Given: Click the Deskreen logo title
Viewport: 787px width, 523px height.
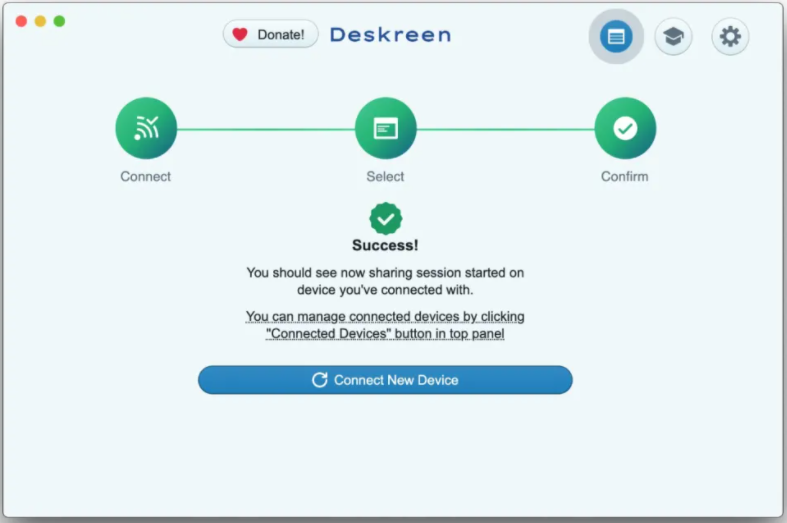Looking at the screenshot, I should [x=390, y=35].
